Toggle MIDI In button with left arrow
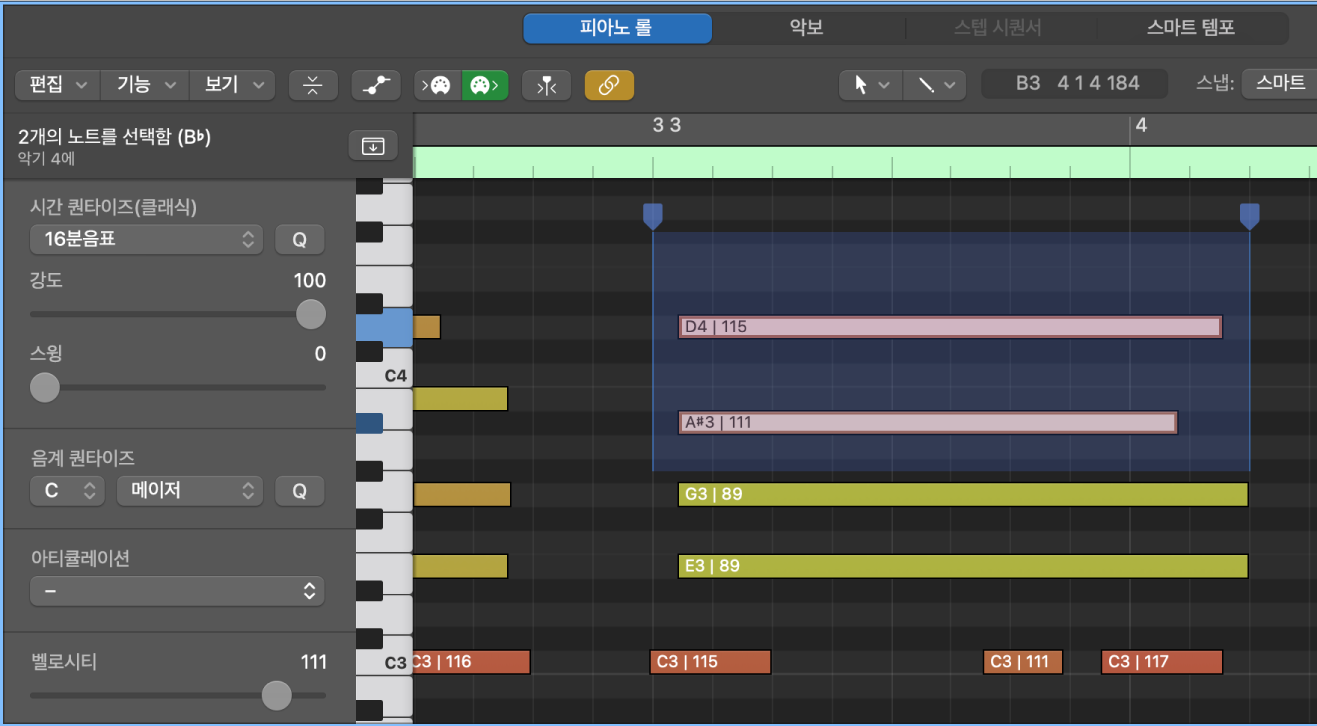The image size is (1317, 726). point(438,85)
